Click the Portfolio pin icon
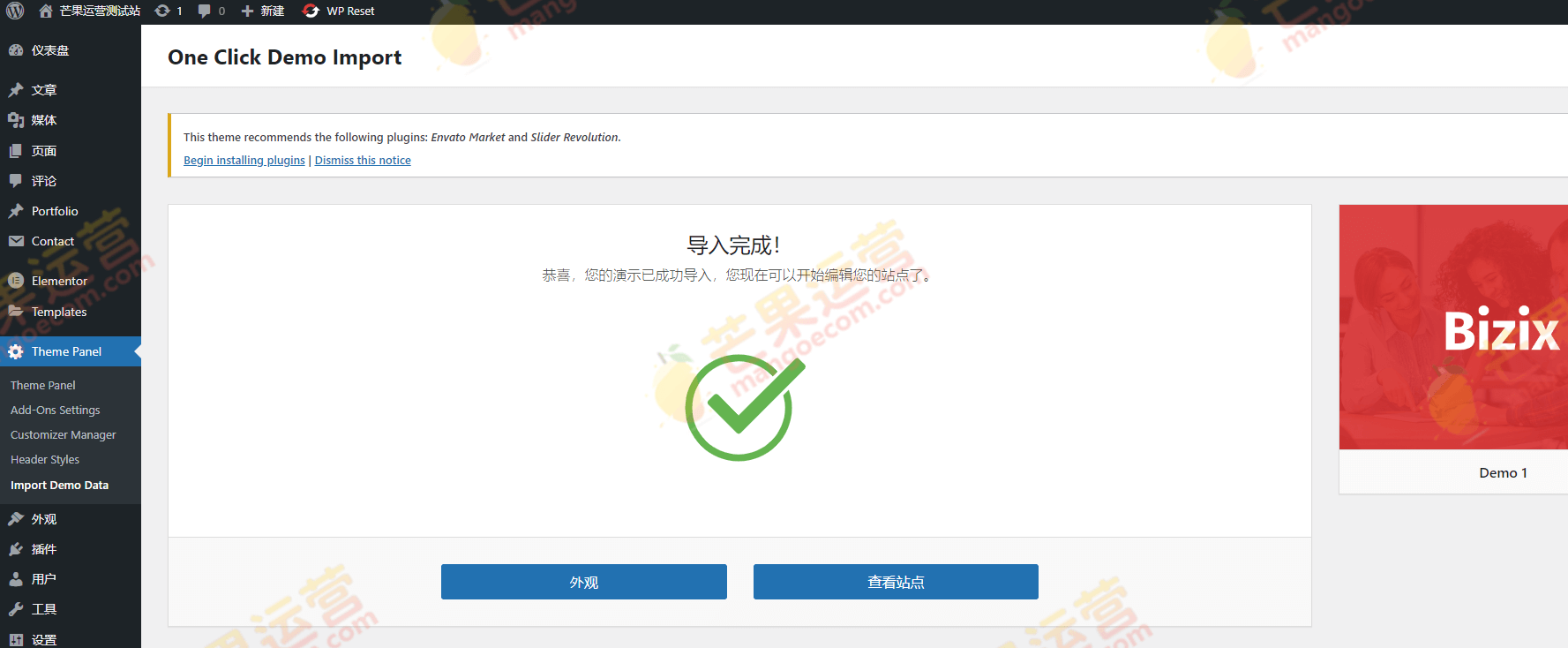 [16, 211]
